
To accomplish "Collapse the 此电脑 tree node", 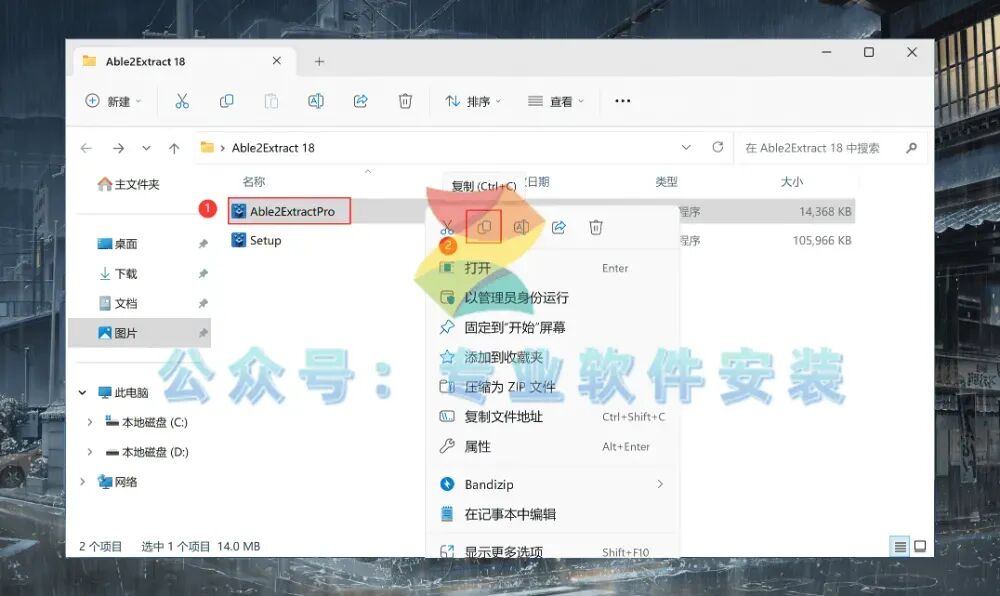I will pos(82,392).
